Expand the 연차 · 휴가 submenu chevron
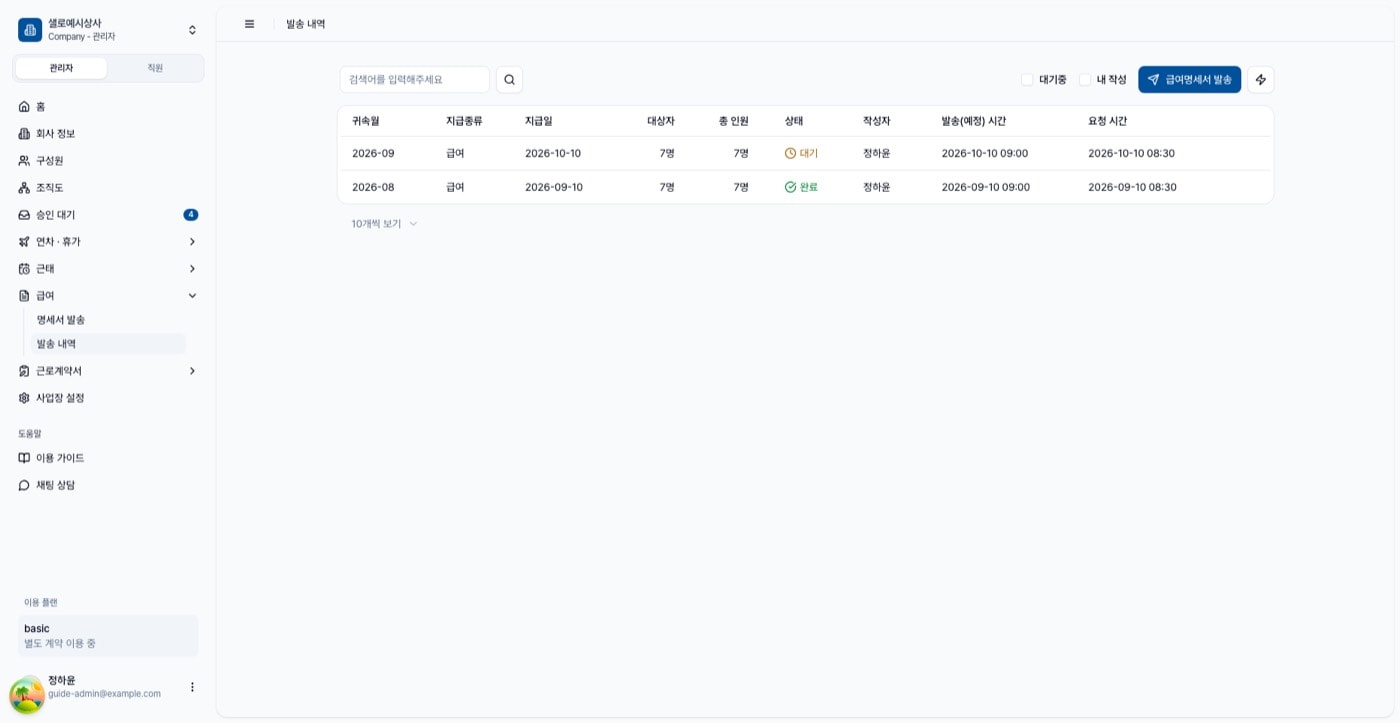 pyautogui.click(x=192, y=241)
